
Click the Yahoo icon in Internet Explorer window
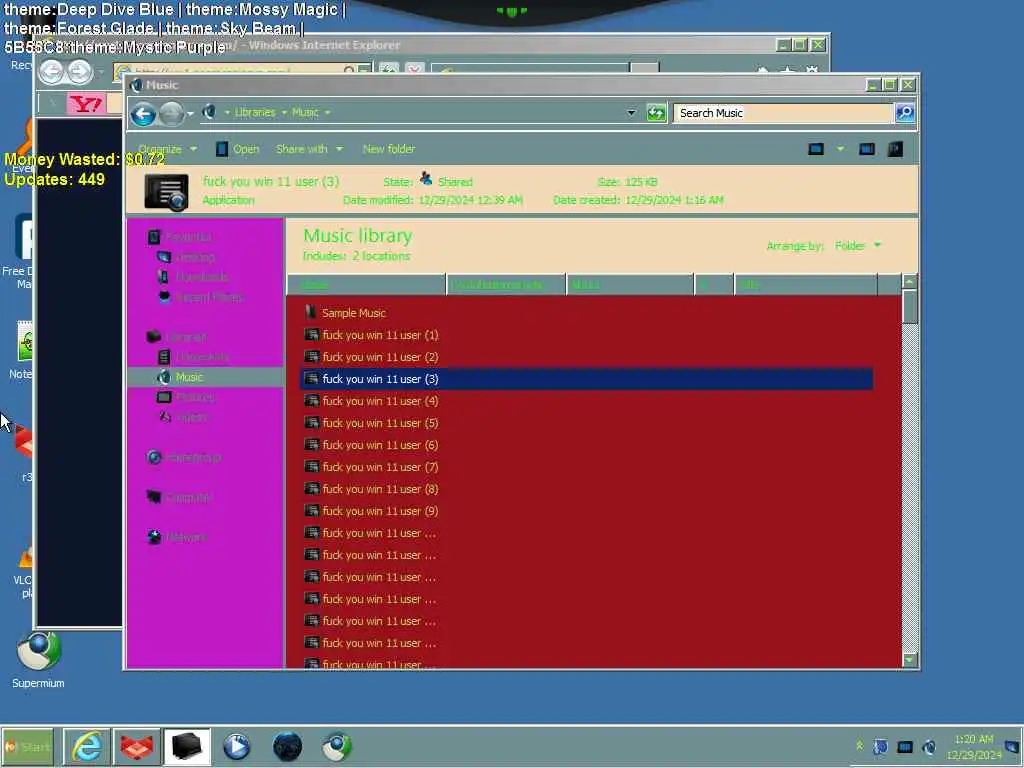tap(86, 104)
